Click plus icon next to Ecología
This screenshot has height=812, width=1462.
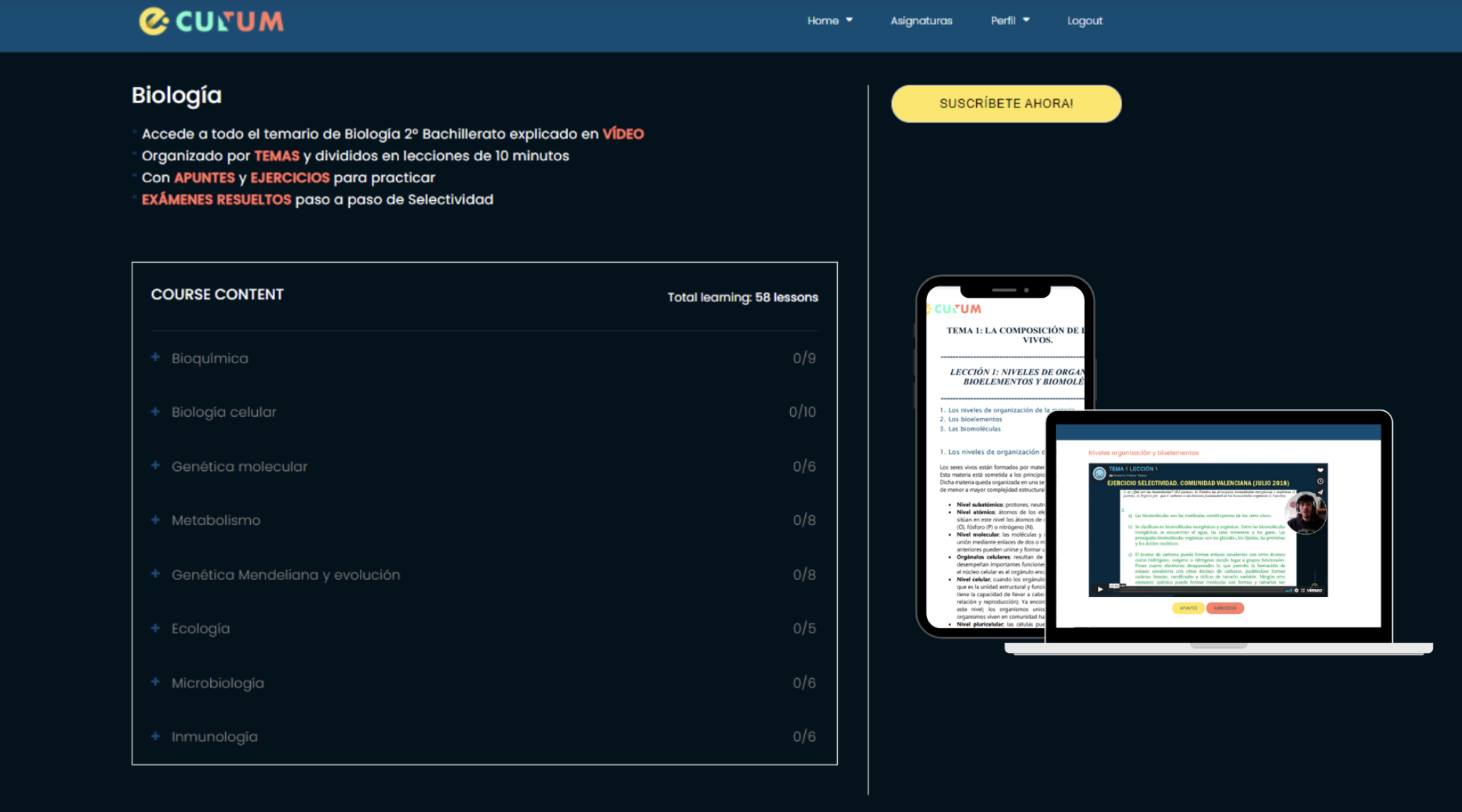point(155,628)
